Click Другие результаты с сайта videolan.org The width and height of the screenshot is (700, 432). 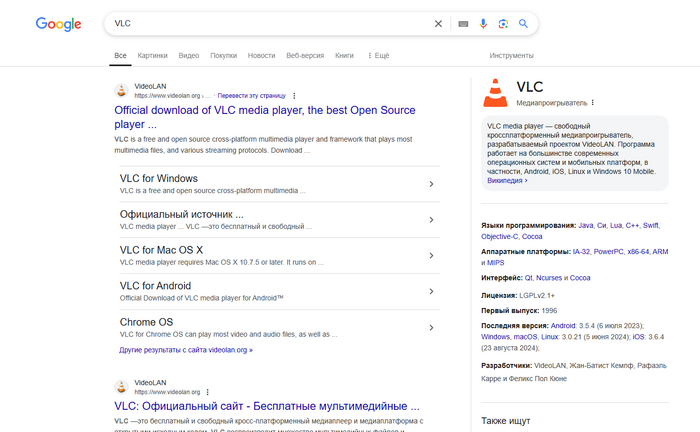coord(186,350)
